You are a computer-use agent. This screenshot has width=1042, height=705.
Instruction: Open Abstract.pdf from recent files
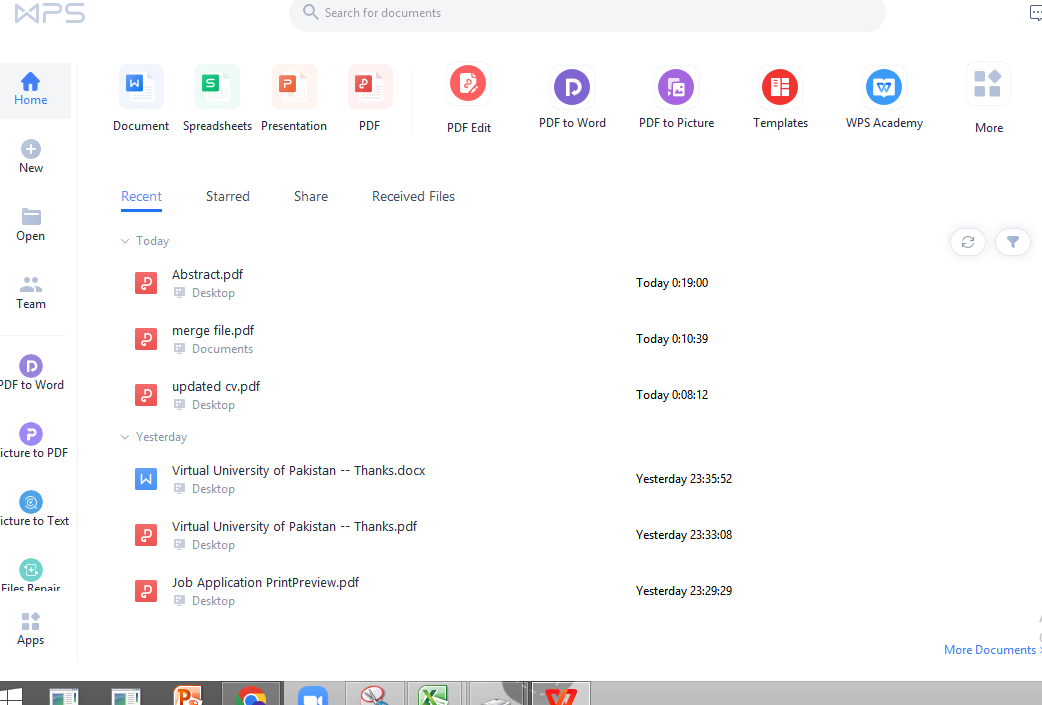(x=207, y=274)
